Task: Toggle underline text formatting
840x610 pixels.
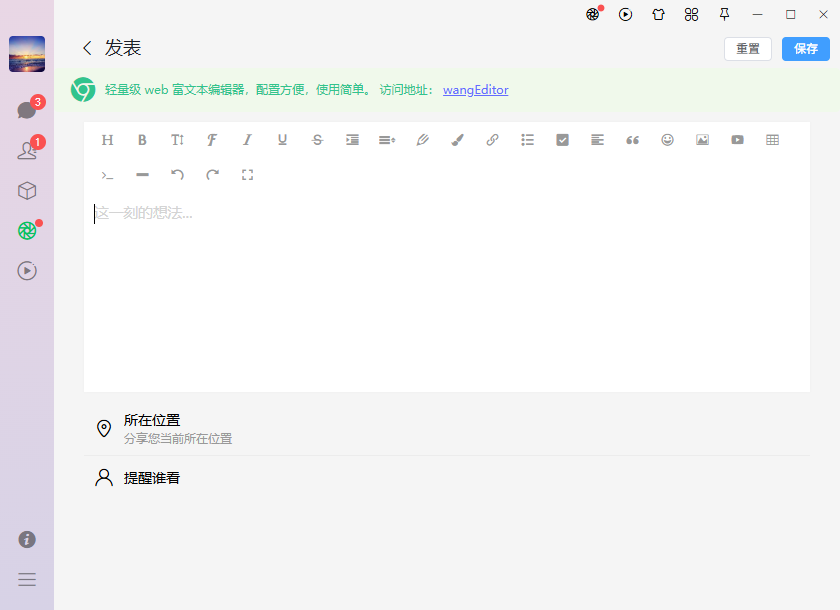Action: click(282, 140)
